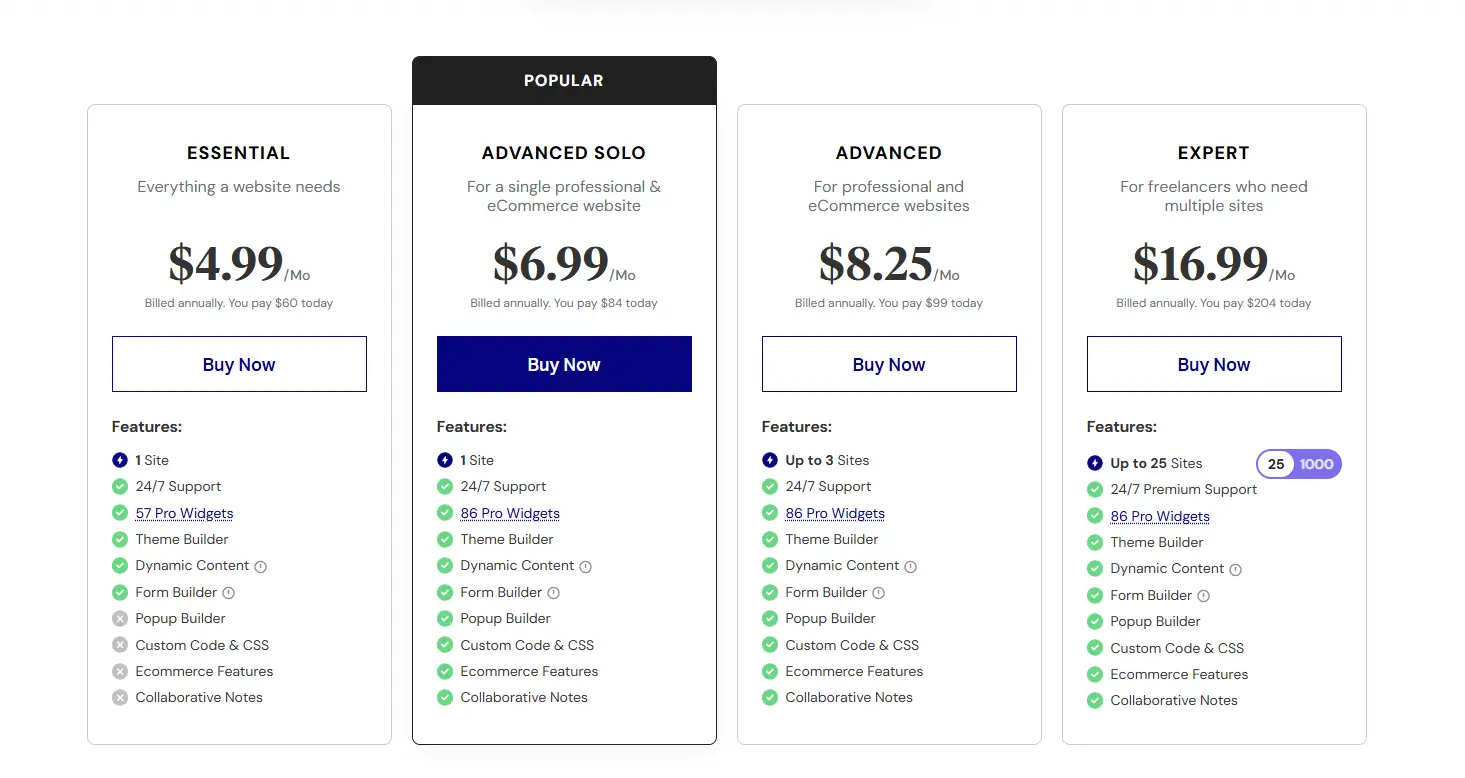Select the 25 sites option in Expert
The image size is (1465, 778).
click(1276, 464)
